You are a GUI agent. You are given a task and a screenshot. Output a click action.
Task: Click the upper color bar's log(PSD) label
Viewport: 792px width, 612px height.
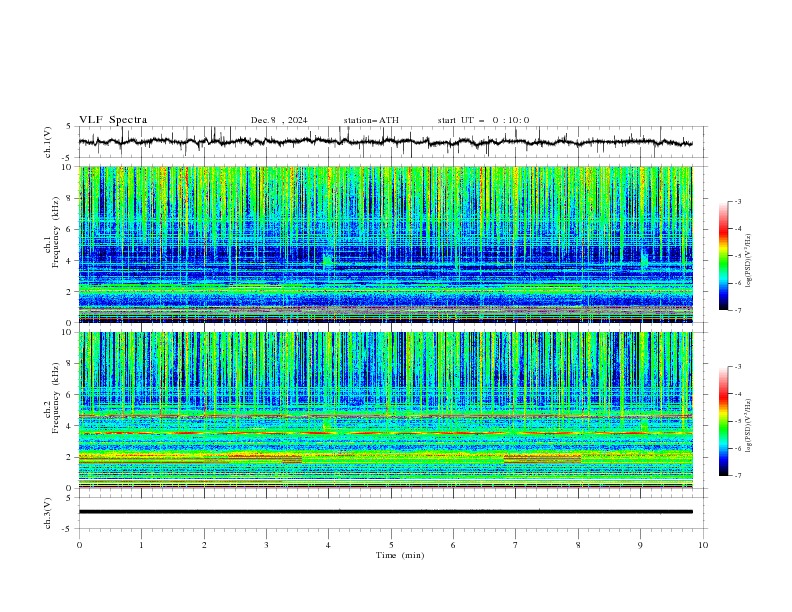click(749, 261)
